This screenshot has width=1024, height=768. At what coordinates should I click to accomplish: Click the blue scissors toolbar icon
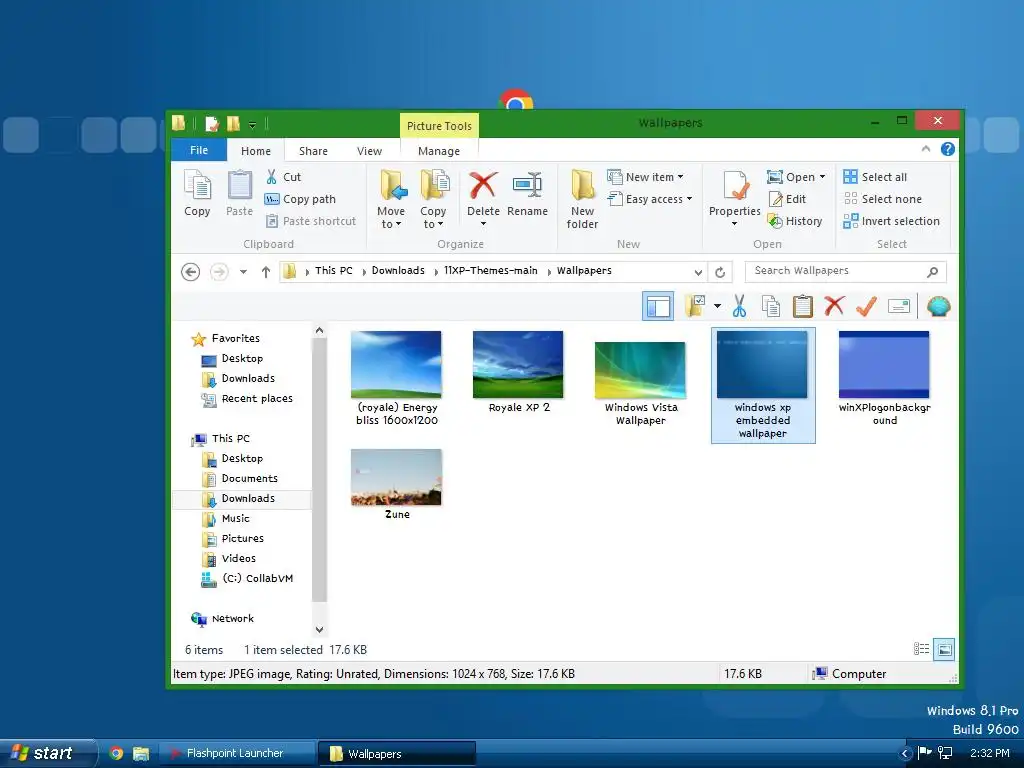point(739,306)
